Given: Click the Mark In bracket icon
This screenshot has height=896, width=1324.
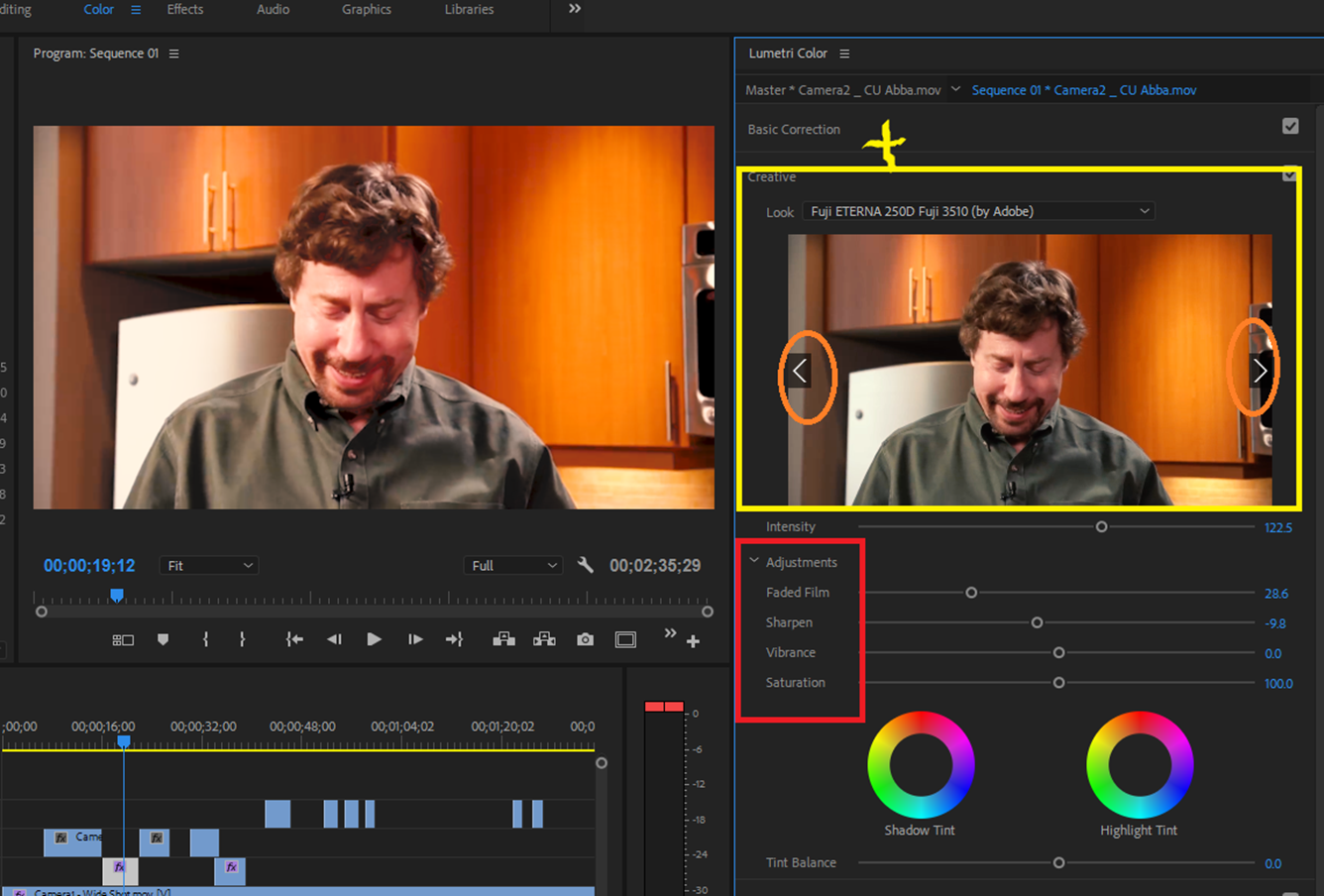Looking at the screenshot, I should pos(205,640).
